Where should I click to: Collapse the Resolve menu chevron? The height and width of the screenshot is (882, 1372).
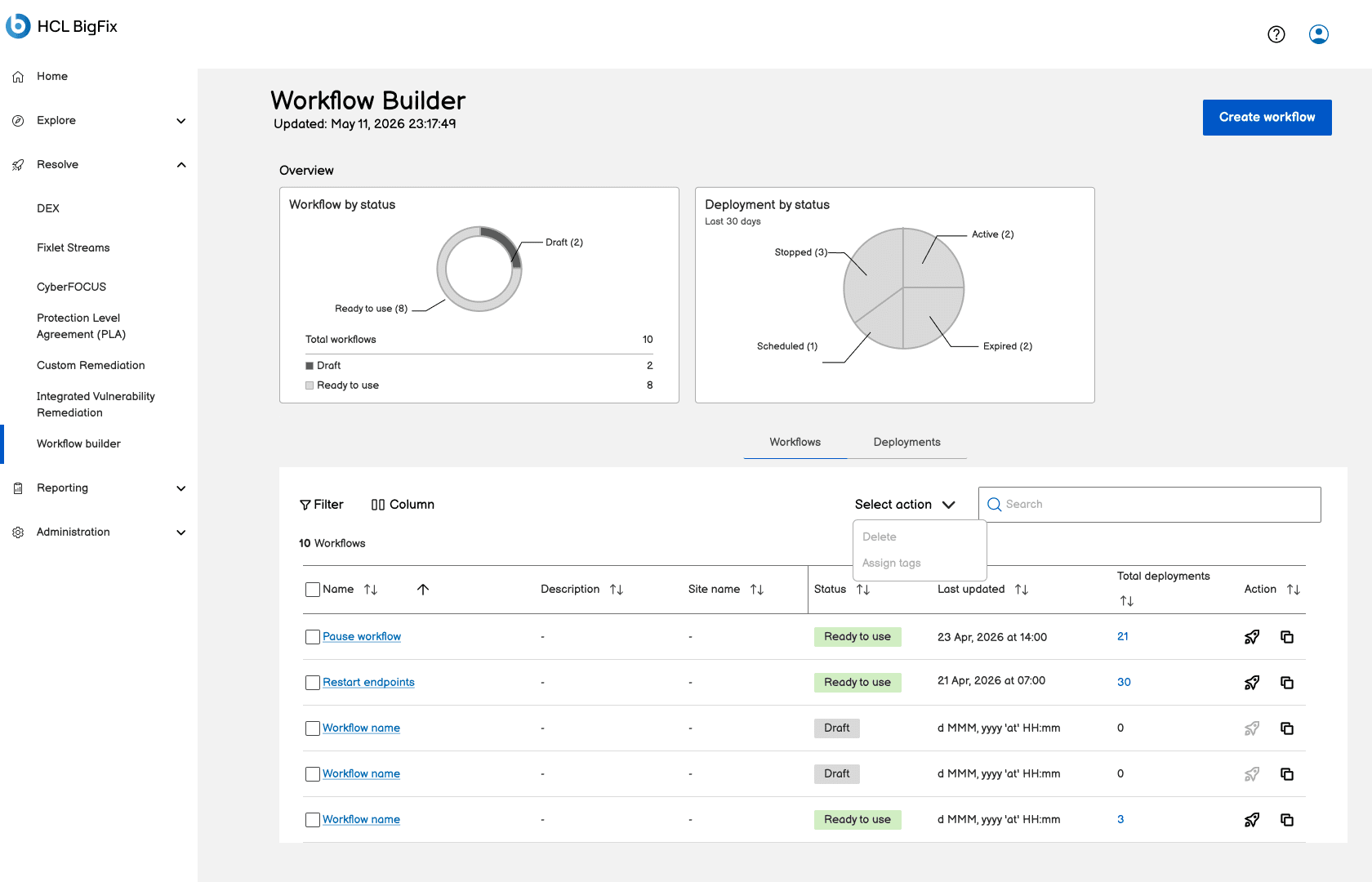(x=181, y=165)
